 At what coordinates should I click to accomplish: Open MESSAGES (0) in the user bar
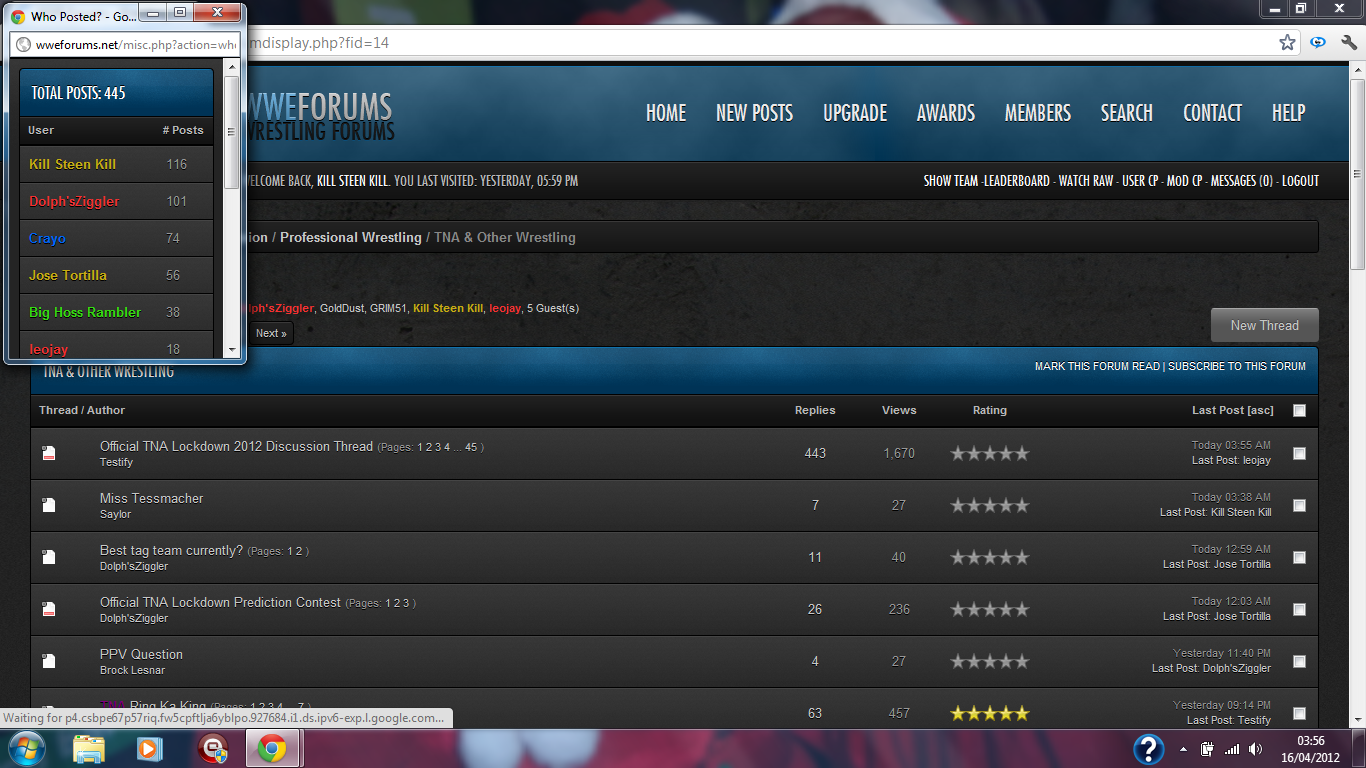pos(1241,181)
